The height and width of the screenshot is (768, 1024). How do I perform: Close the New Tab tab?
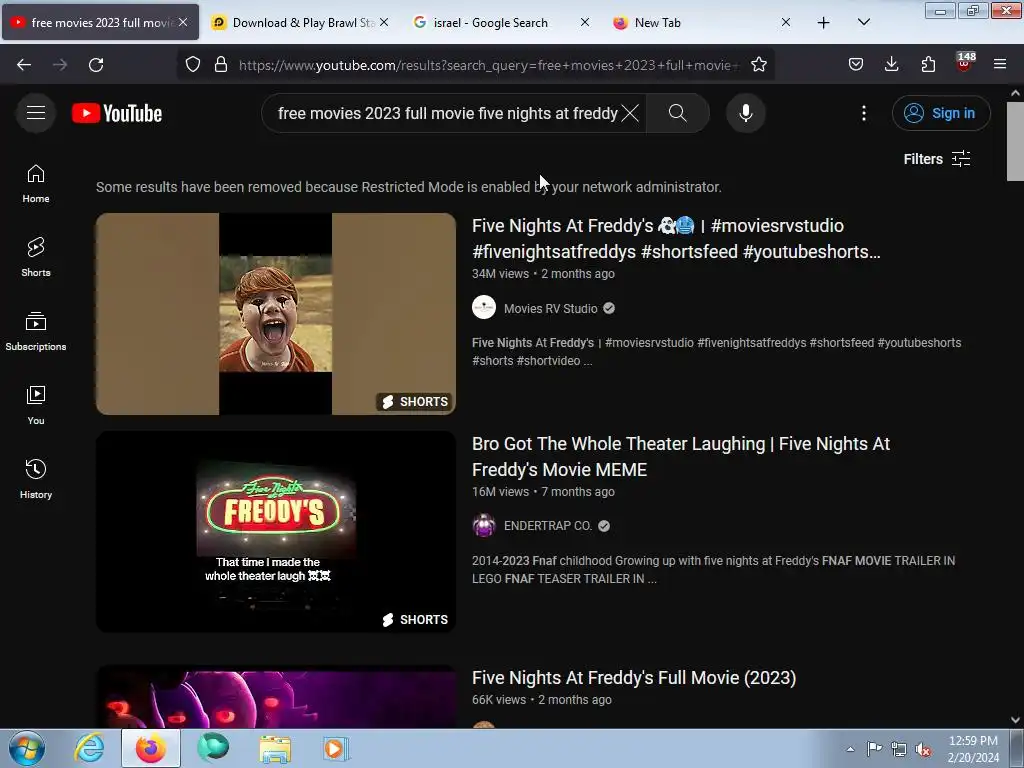pyautogui.click(x=786, y=23)
